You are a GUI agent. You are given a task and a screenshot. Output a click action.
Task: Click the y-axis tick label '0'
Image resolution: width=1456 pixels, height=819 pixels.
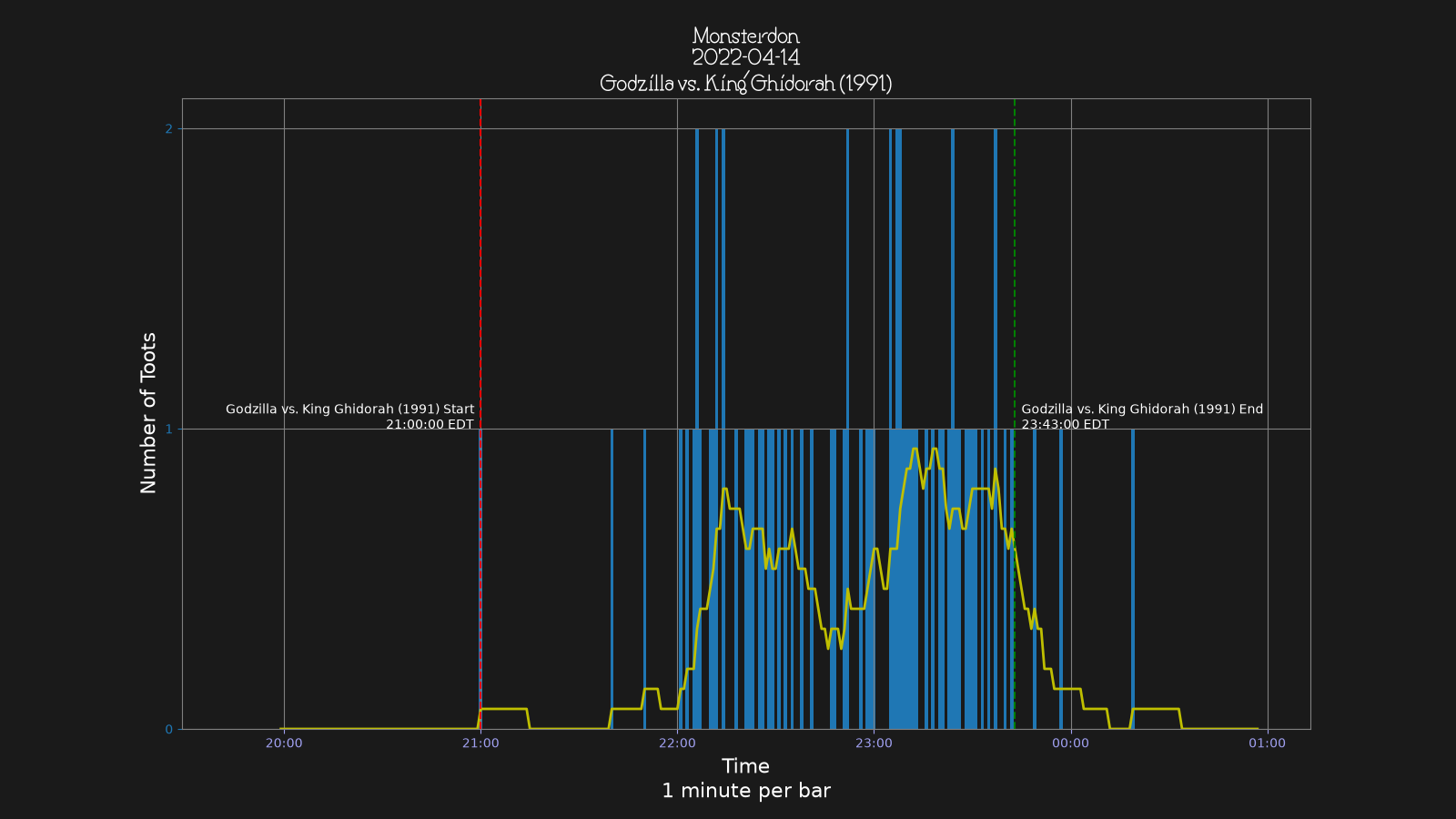[168, 730]
